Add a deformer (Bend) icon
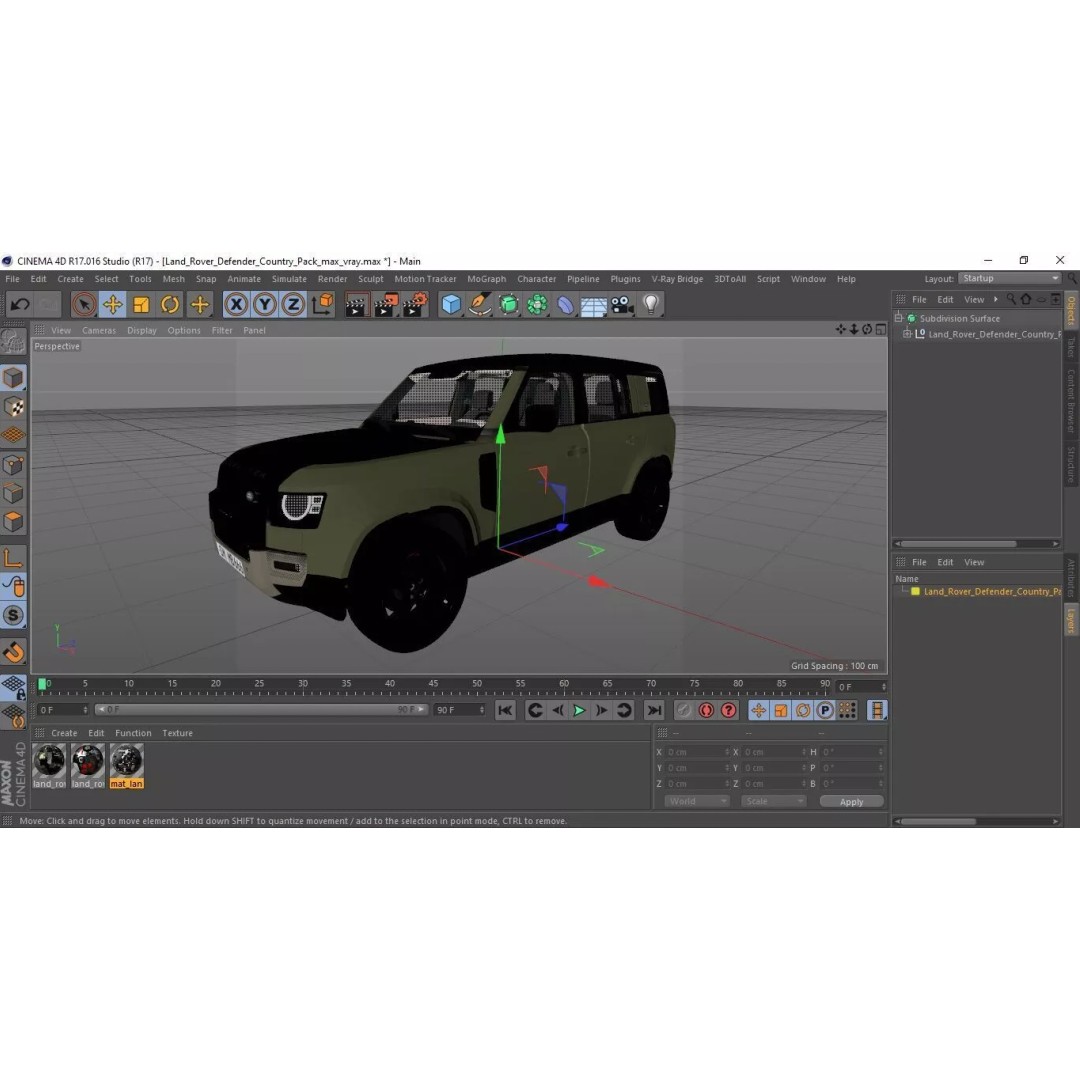Viewport: 1080px width, 1080px height. pos(565,304)
